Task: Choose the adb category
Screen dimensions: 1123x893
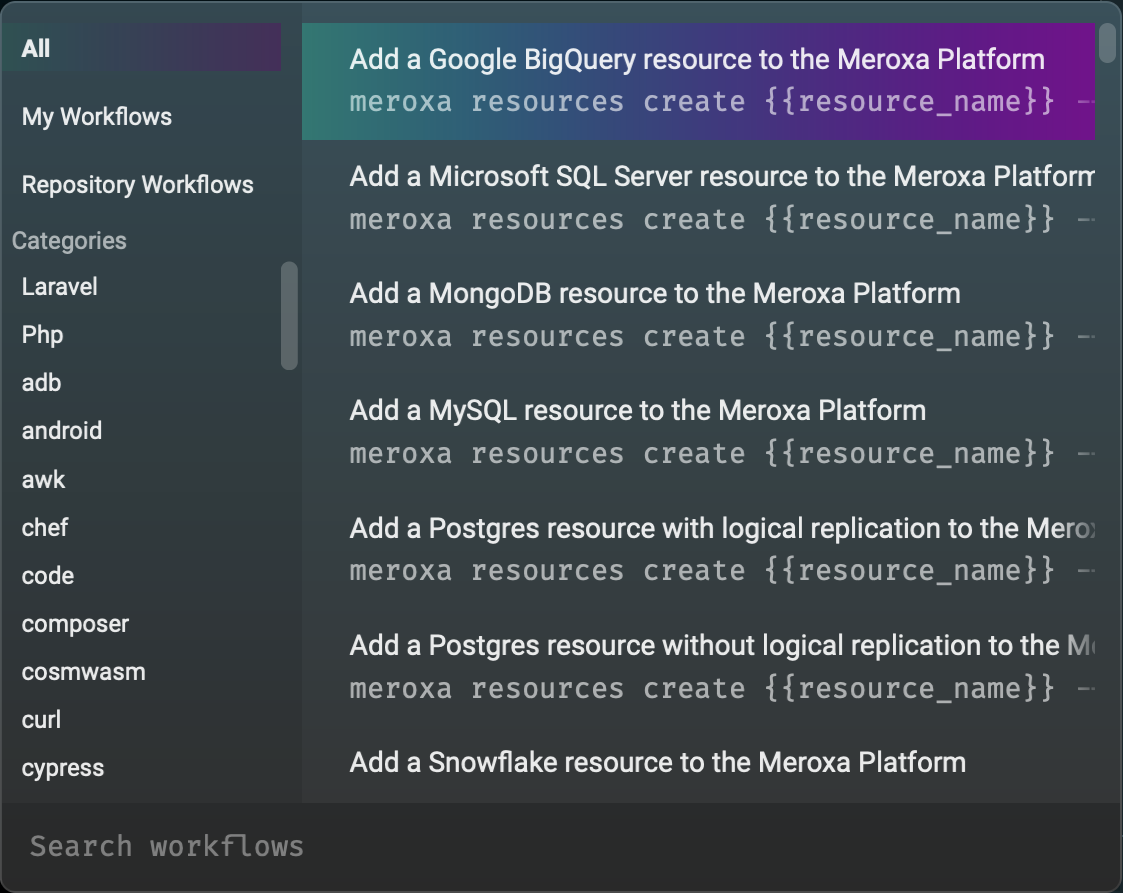Action: pyautogui.click(x=42, y=383)
